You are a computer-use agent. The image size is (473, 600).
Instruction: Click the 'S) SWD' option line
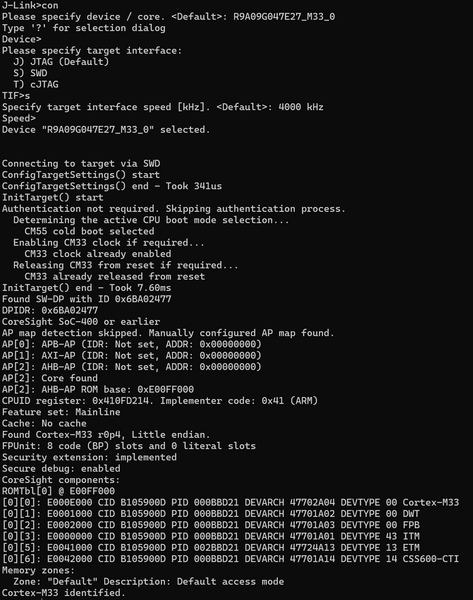[x=30, y=73]
